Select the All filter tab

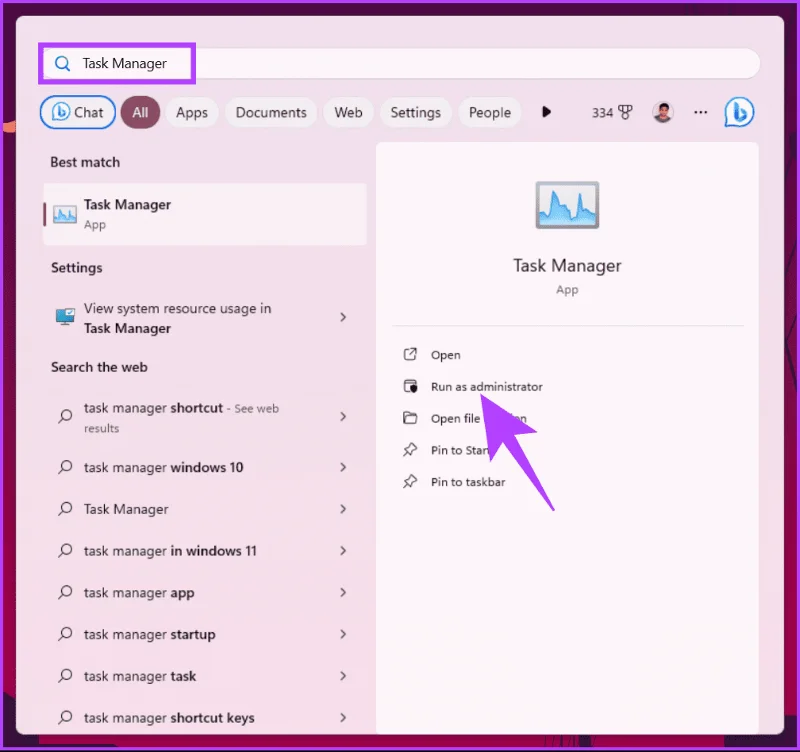click(x=140, y=112)
